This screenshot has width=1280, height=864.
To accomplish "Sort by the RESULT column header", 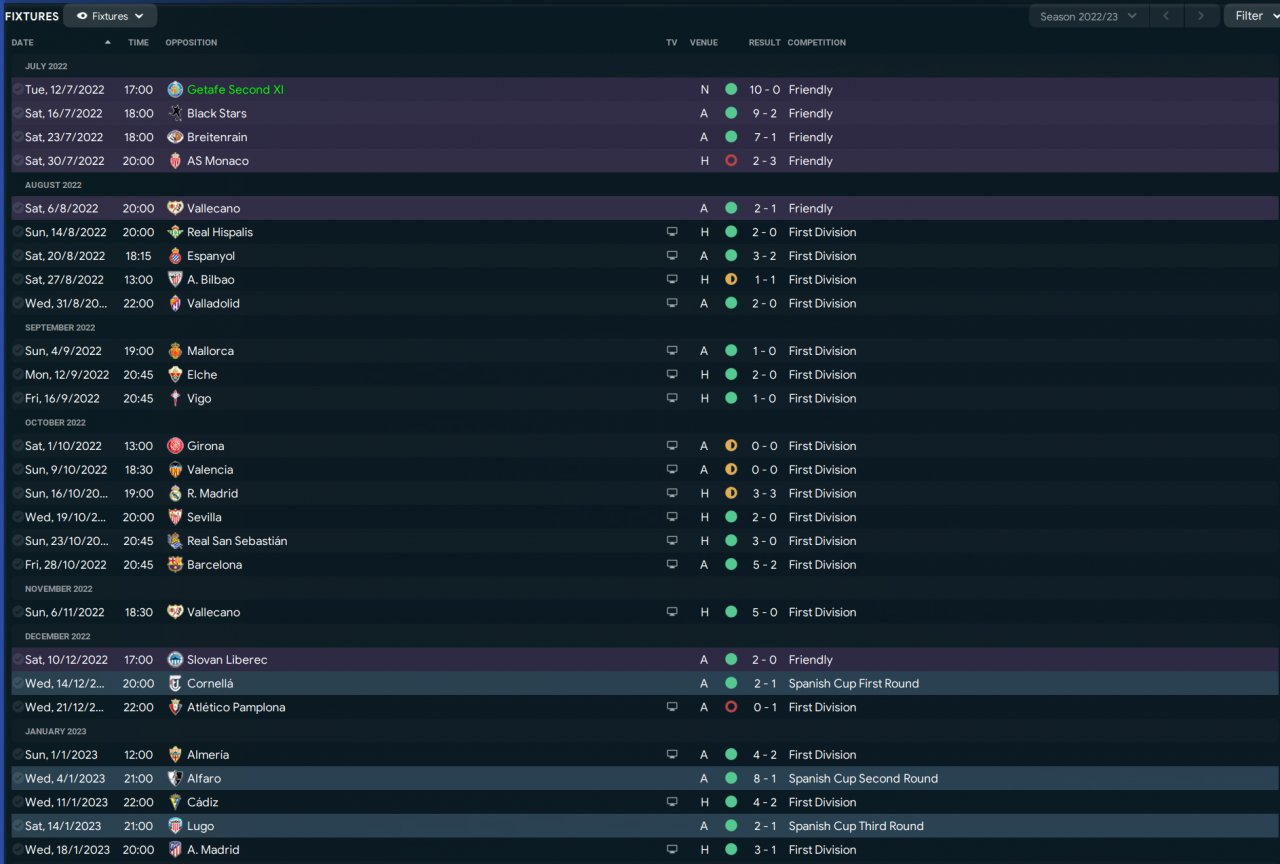I will pyautogui.click(x=765, y=43).
